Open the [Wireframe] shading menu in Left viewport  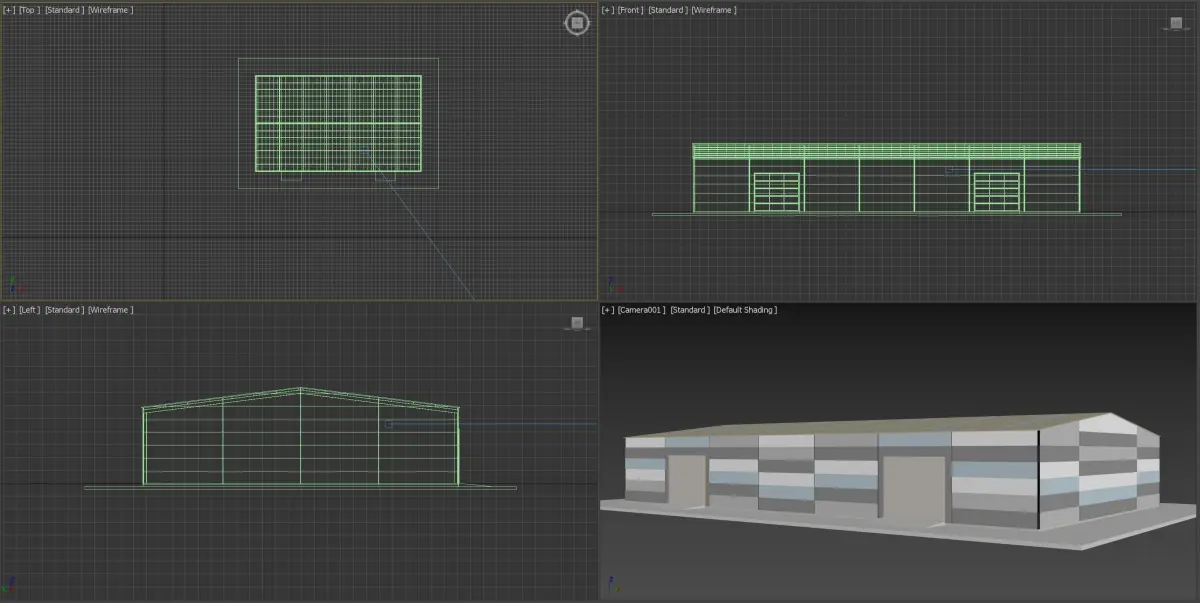tap(111, 310)
